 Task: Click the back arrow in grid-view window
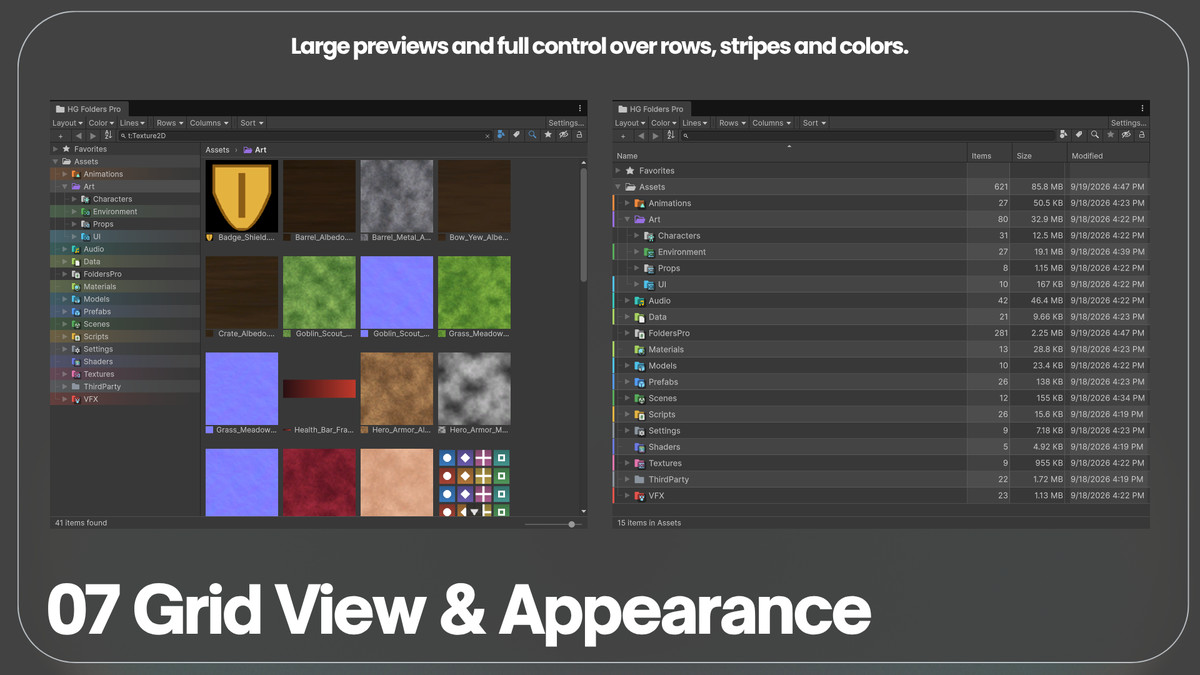click(x=79, y=136)
